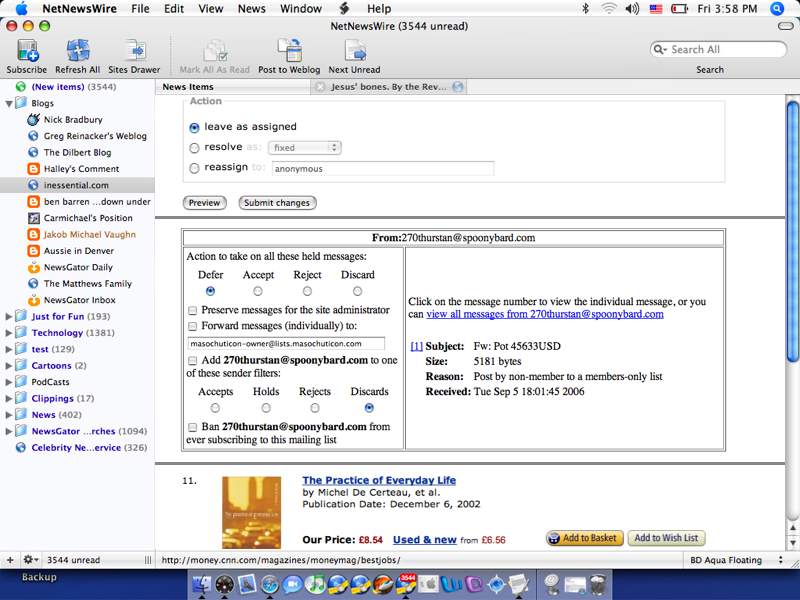Open view all messages from 270thurstan link

(x=545, y=314)
